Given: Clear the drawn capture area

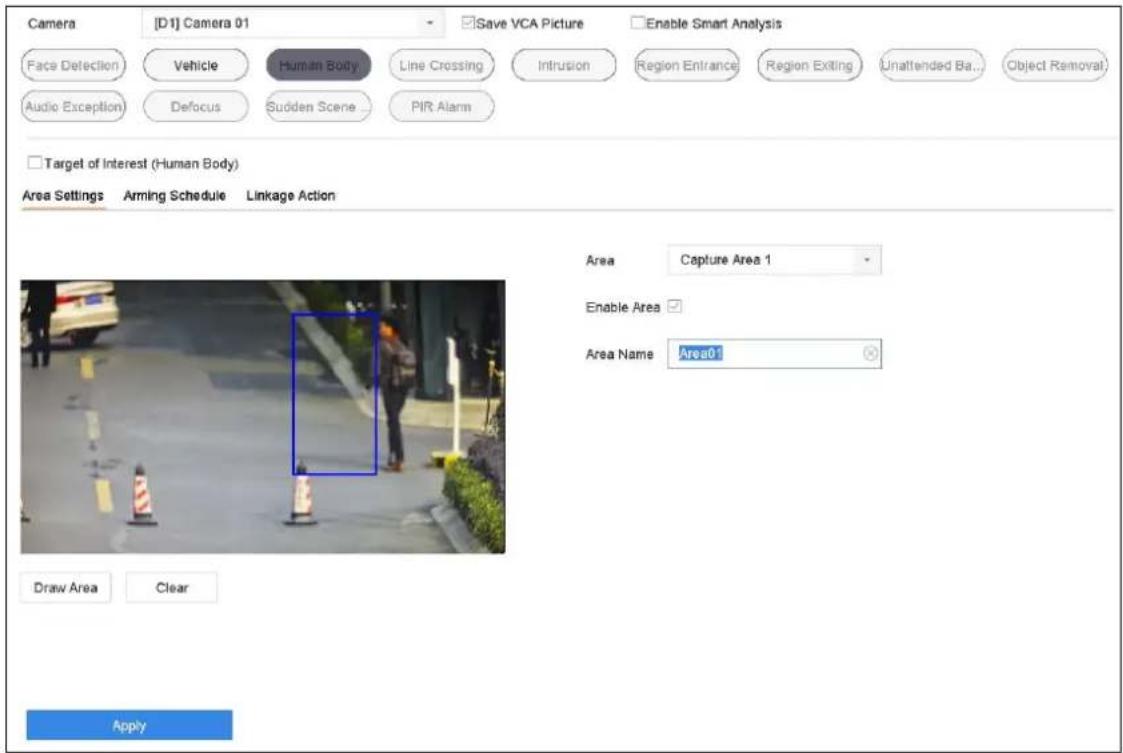Looking at the screenshot, I should 171,587.
